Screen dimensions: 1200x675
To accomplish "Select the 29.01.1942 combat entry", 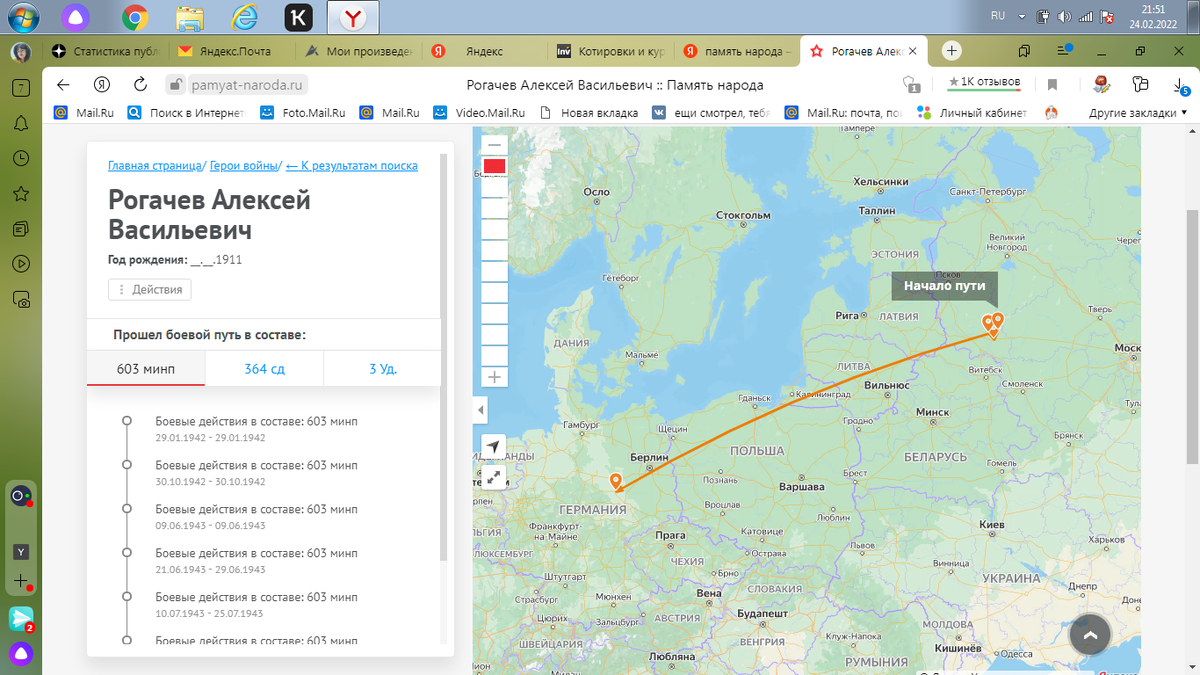I will click(x=256, y=429).
